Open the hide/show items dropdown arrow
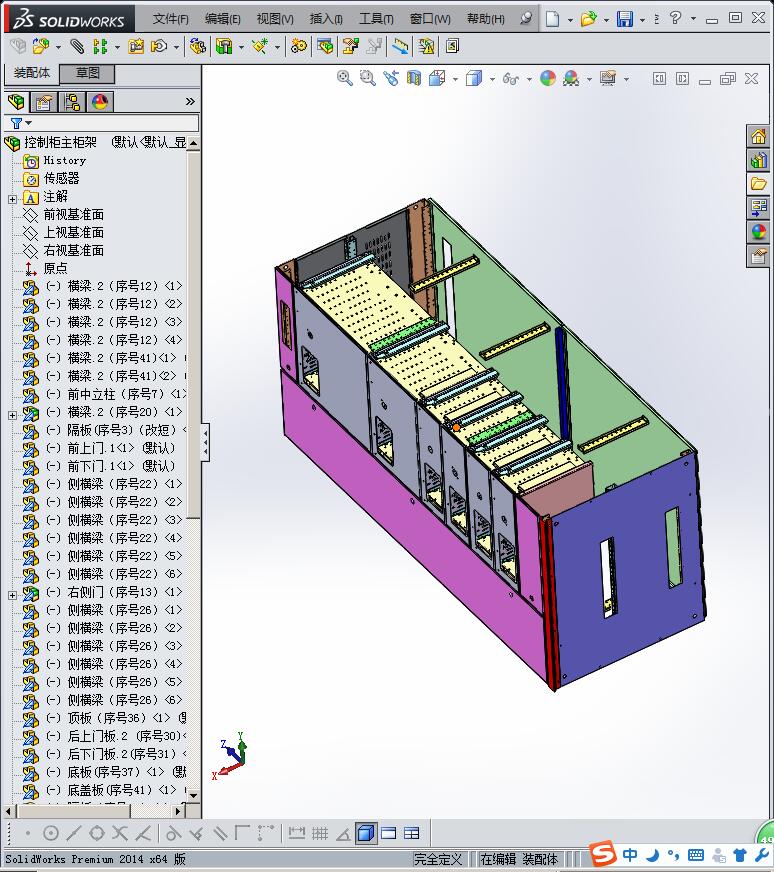Viewport: 774px width, 872px height. (529, 79)
